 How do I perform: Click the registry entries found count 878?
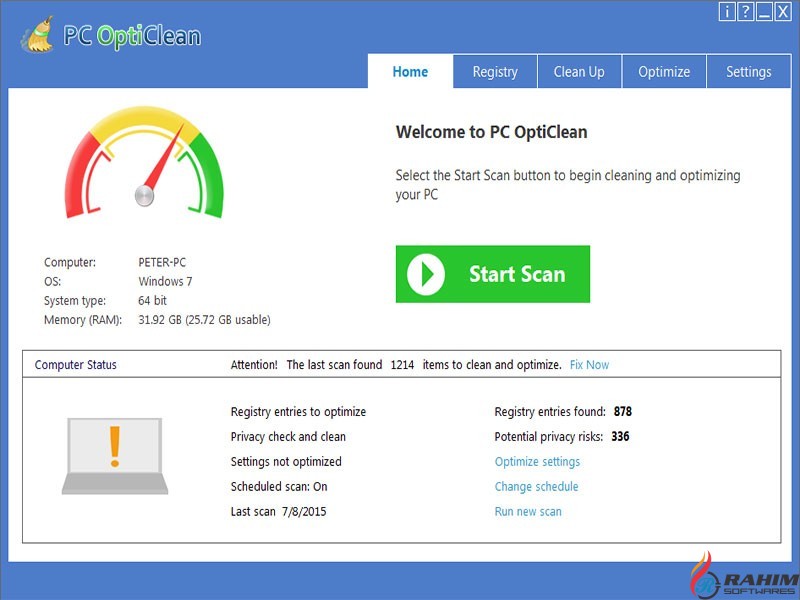point(622,412)
